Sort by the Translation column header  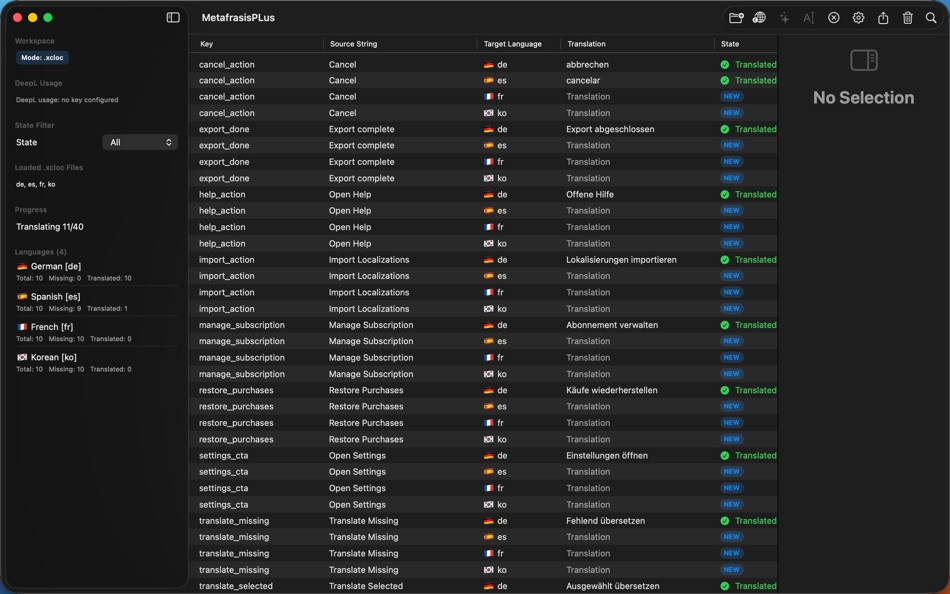coord(586,44)
